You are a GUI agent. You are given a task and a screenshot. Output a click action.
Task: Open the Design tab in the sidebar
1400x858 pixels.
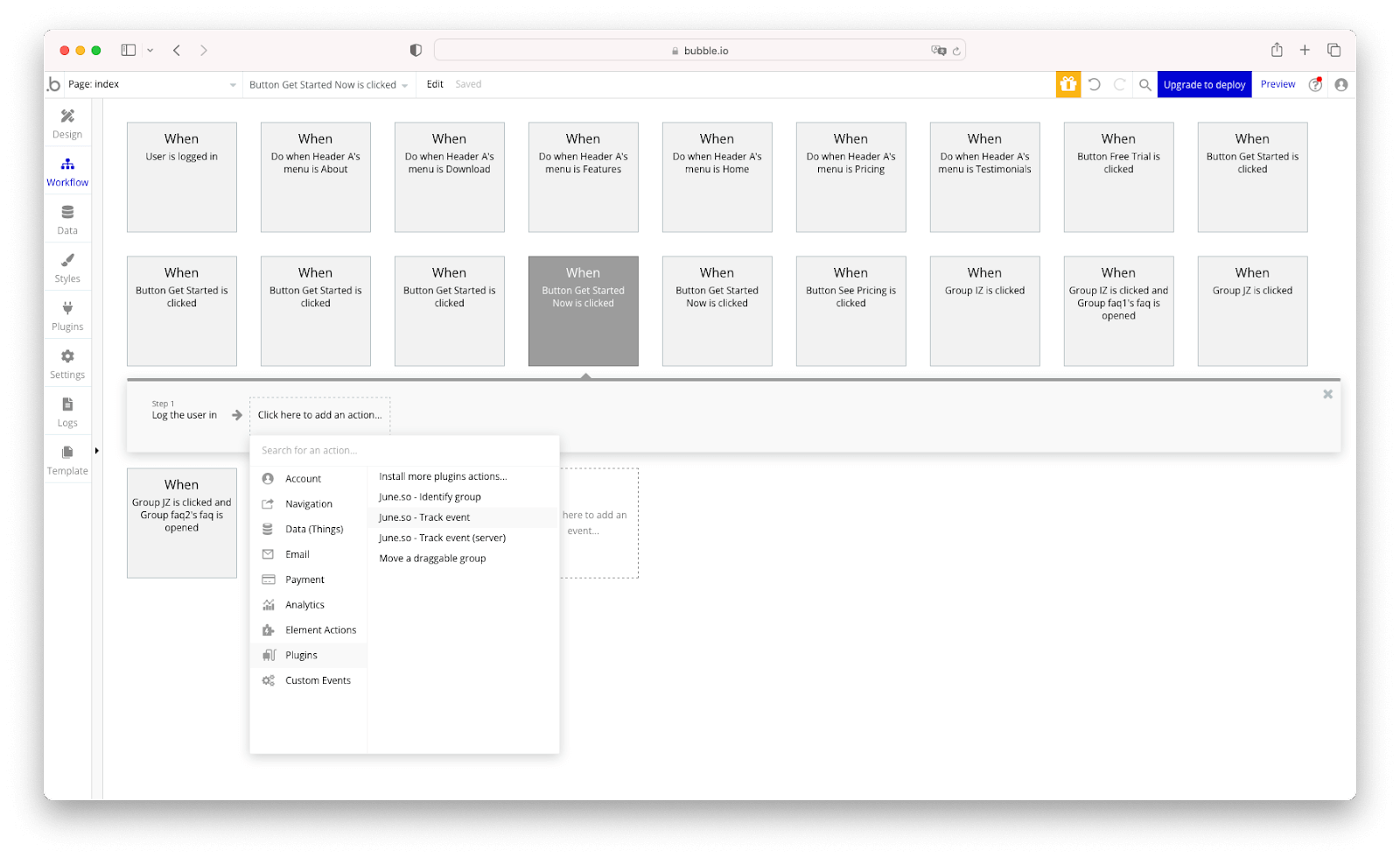66,123
